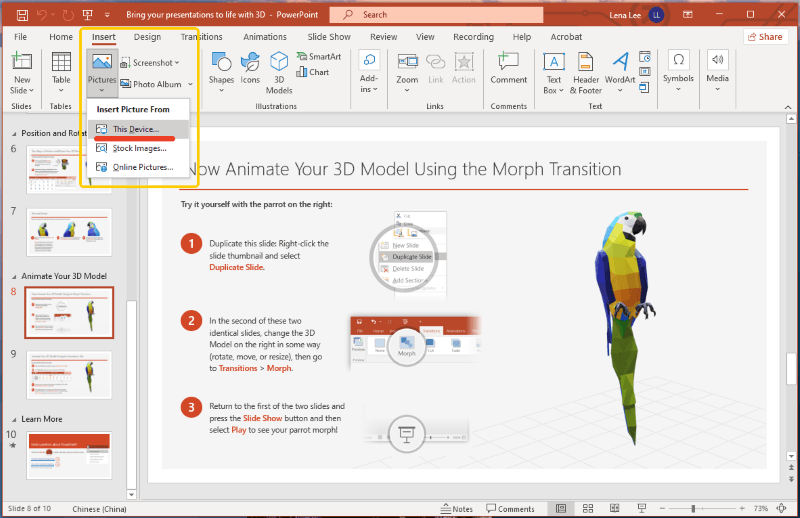Insert Icons

(250, 68)
